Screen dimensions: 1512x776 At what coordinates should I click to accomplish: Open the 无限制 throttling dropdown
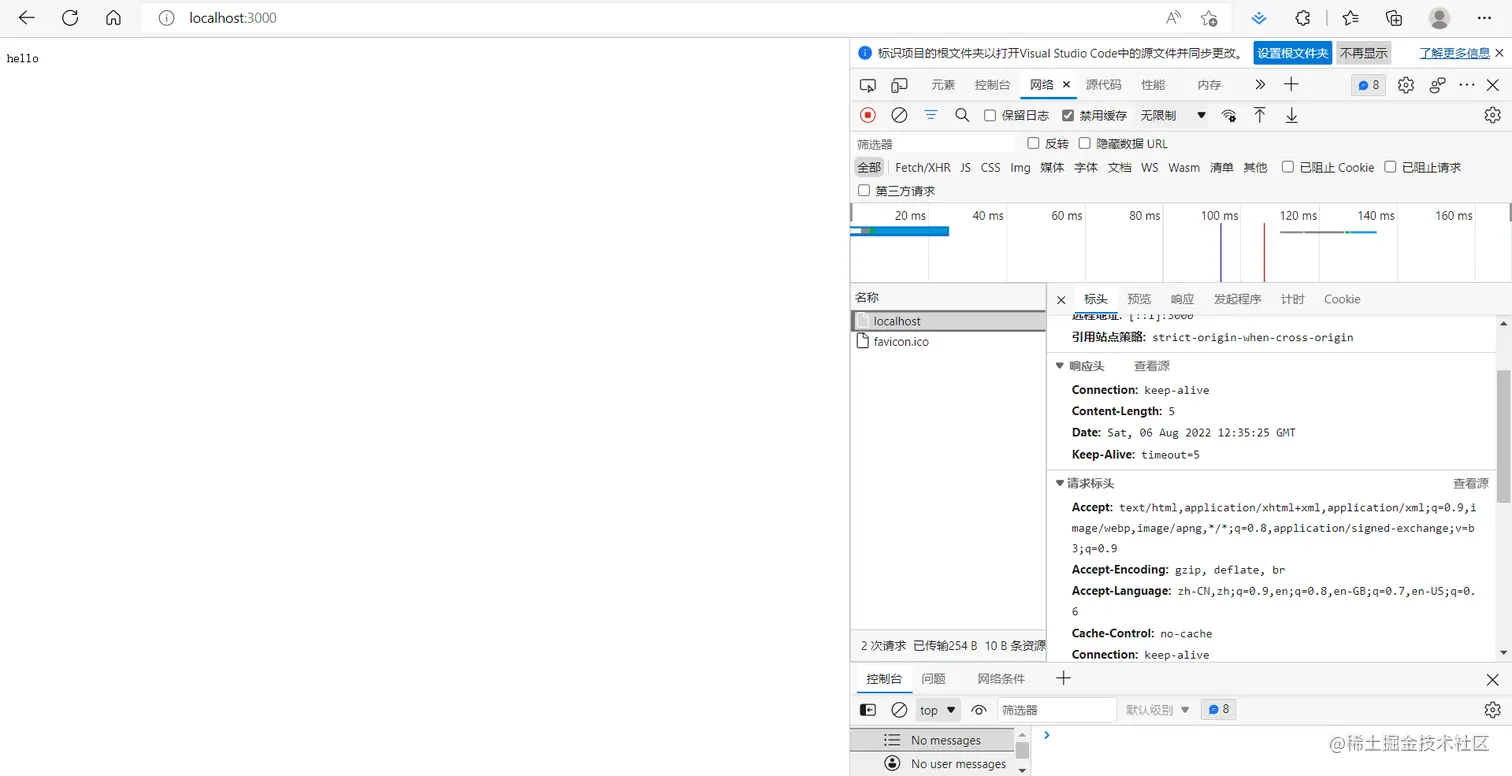1173,115
